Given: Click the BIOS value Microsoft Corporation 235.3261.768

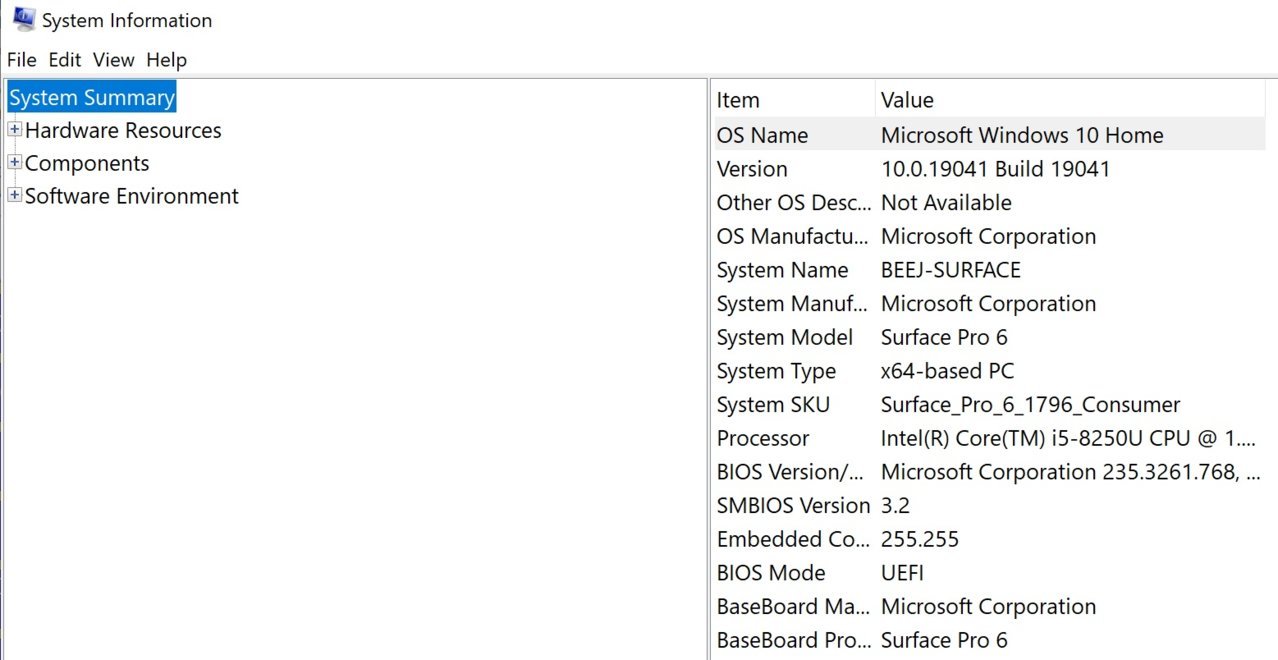Looking at the screenshot, I should 1070,472.
